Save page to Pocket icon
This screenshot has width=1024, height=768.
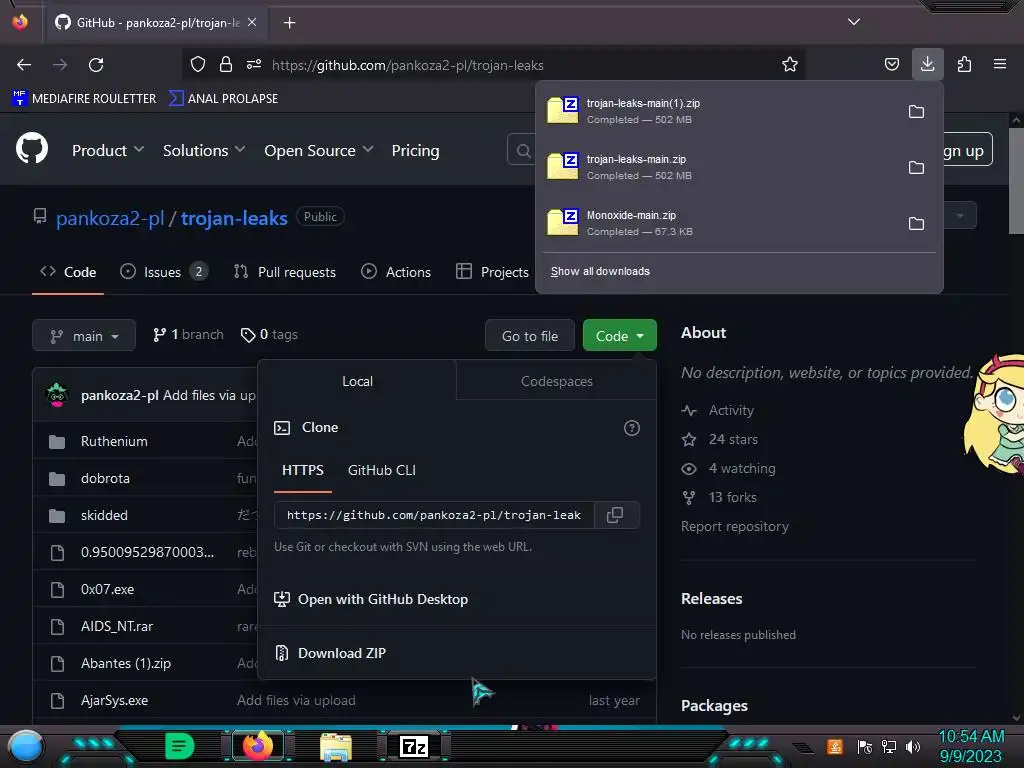click(x=891, y=64)
